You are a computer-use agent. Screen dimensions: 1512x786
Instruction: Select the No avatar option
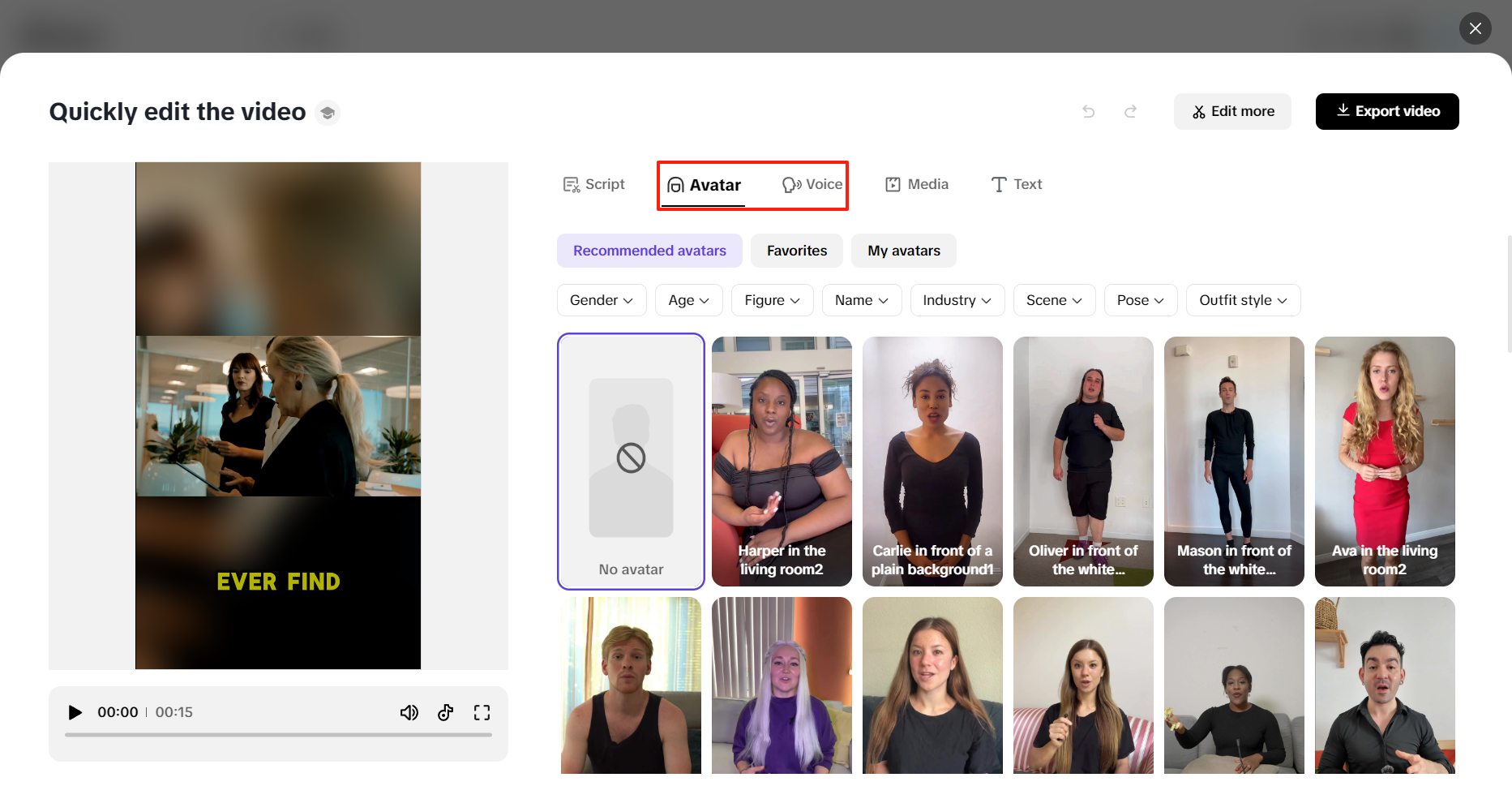(631, 461)
